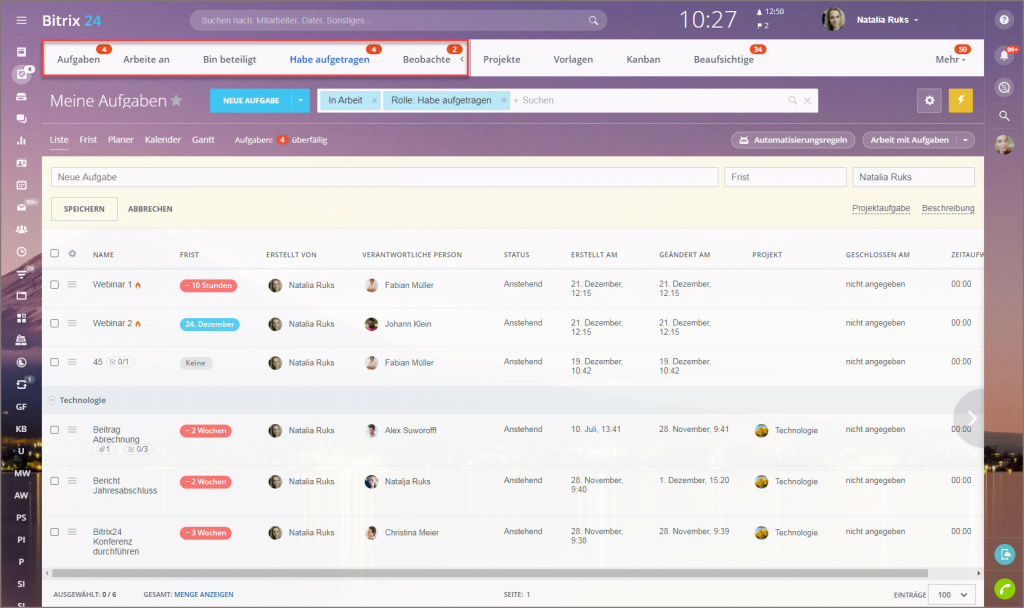Screen dimensions: 1024x608
Task: Open the employees group icon in sidebar
Action: click(22, 229)
